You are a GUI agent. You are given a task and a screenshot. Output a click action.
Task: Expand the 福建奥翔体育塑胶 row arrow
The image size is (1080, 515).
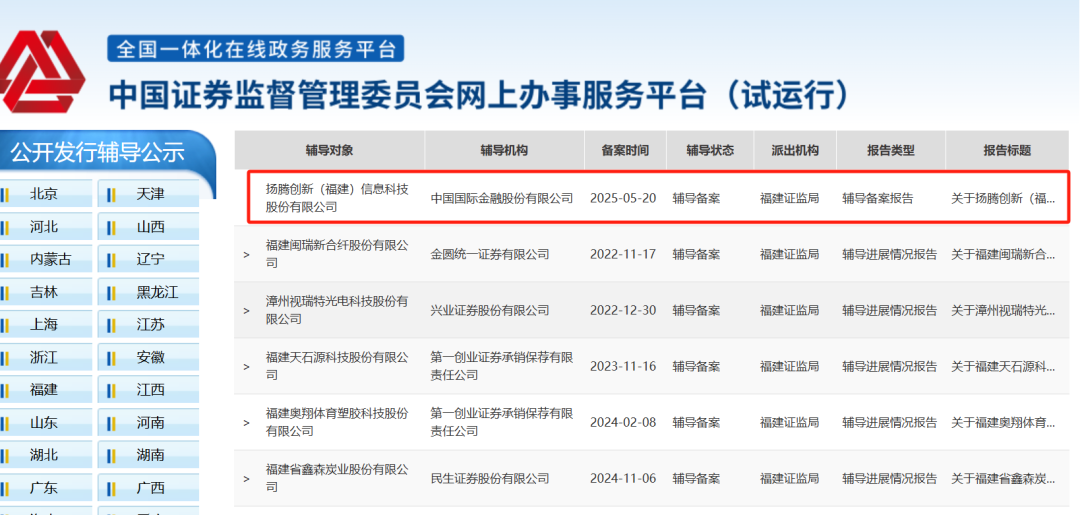[x=247, y=423]
